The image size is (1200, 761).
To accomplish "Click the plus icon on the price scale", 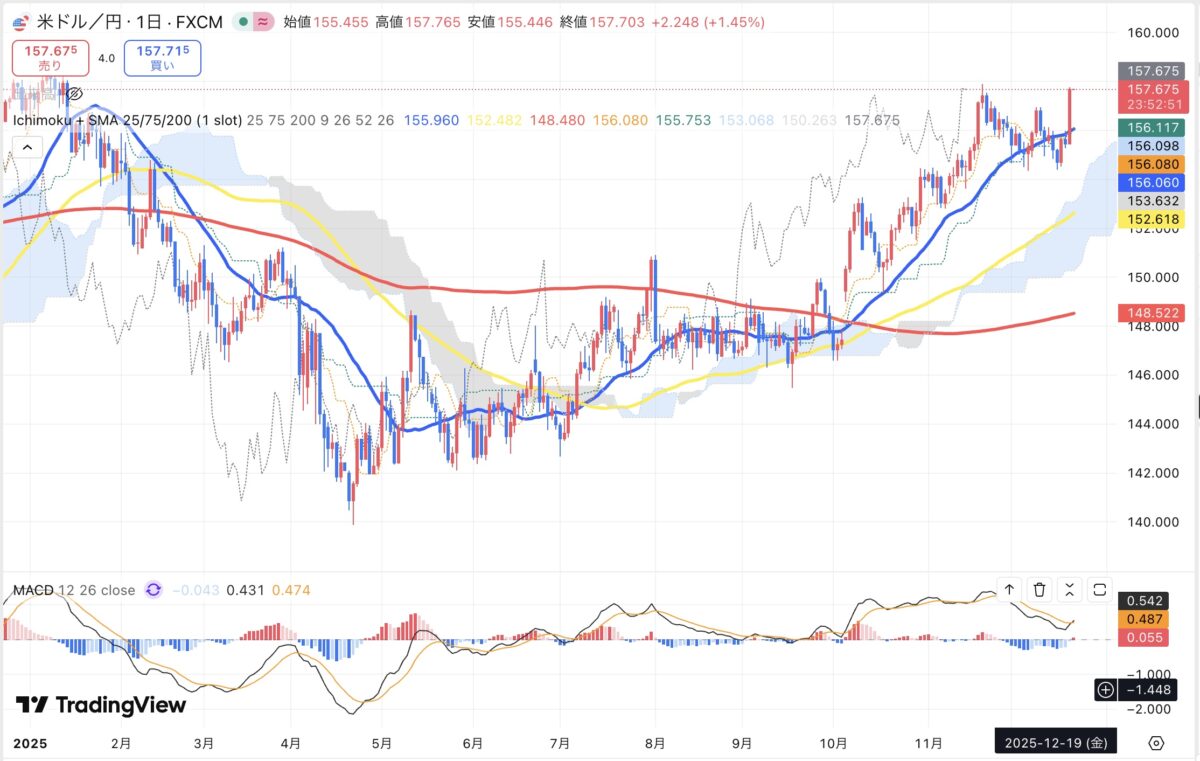I will [x=1106, y=689].
